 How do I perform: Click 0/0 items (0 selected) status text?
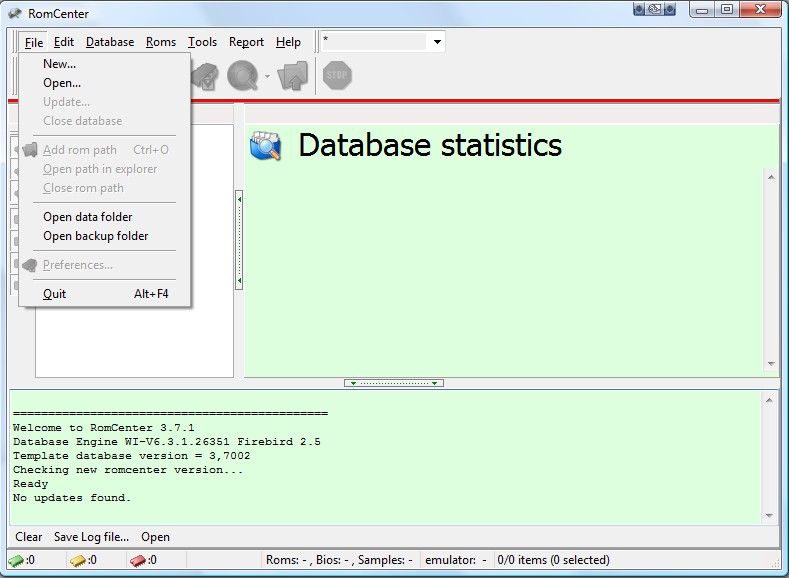pos(554,560)
